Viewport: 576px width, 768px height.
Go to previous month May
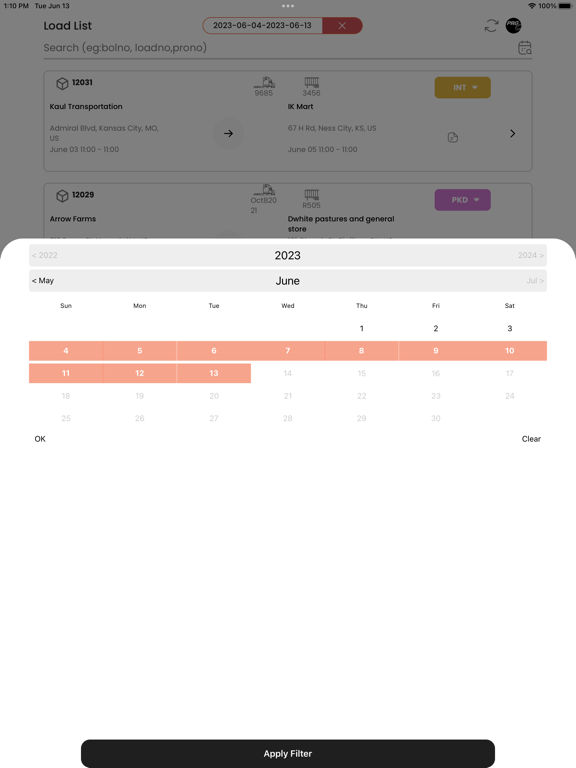(x=43, y=281)
